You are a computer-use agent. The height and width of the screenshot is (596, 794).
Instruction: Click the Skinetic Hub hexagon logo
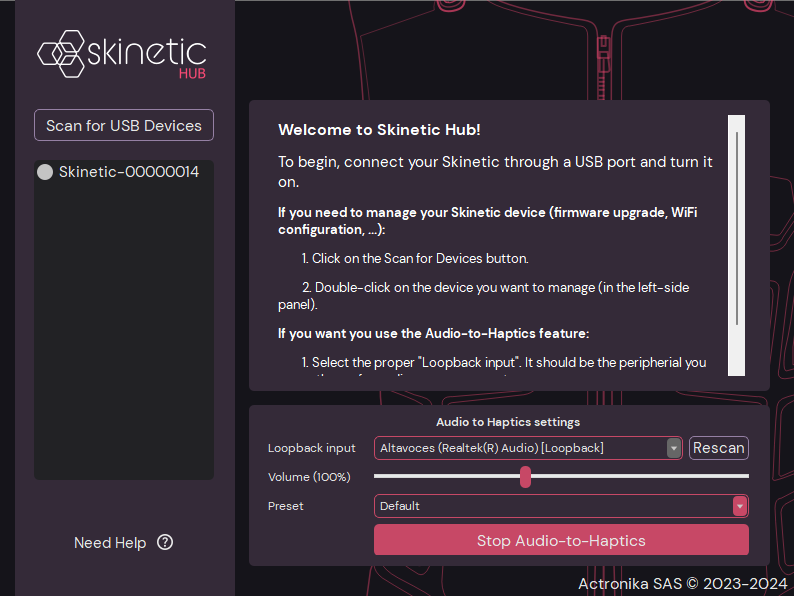point(61,54)
